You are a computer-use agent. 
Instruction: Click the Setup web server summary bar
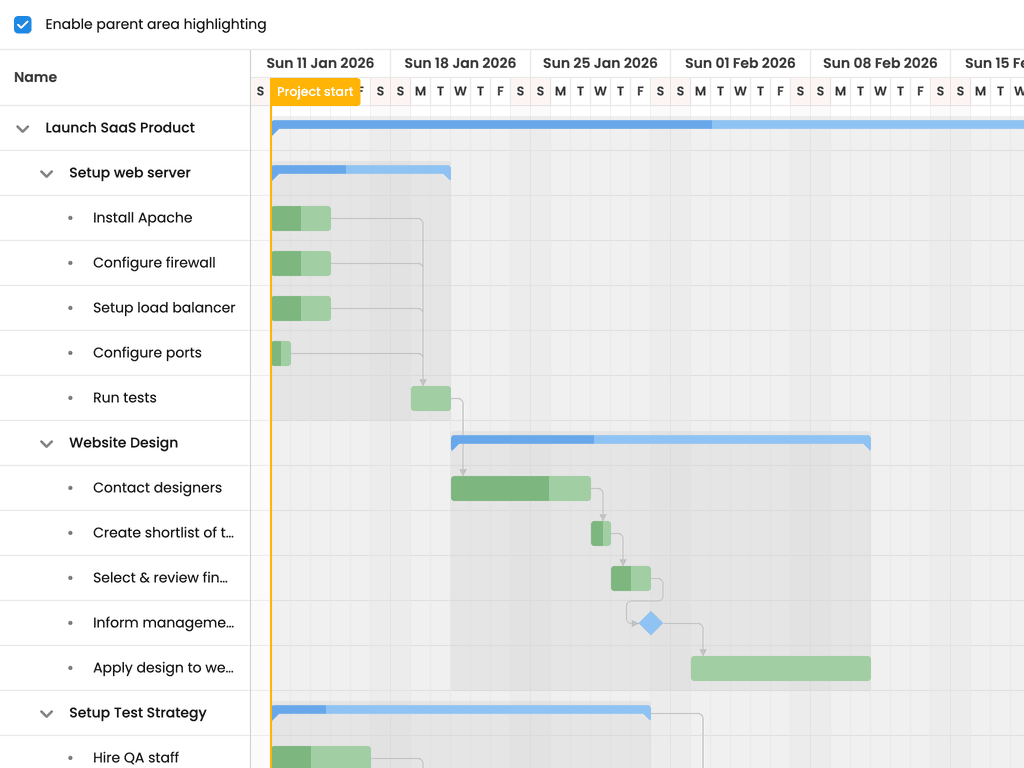pyautogui.click(x=361, y=171)
